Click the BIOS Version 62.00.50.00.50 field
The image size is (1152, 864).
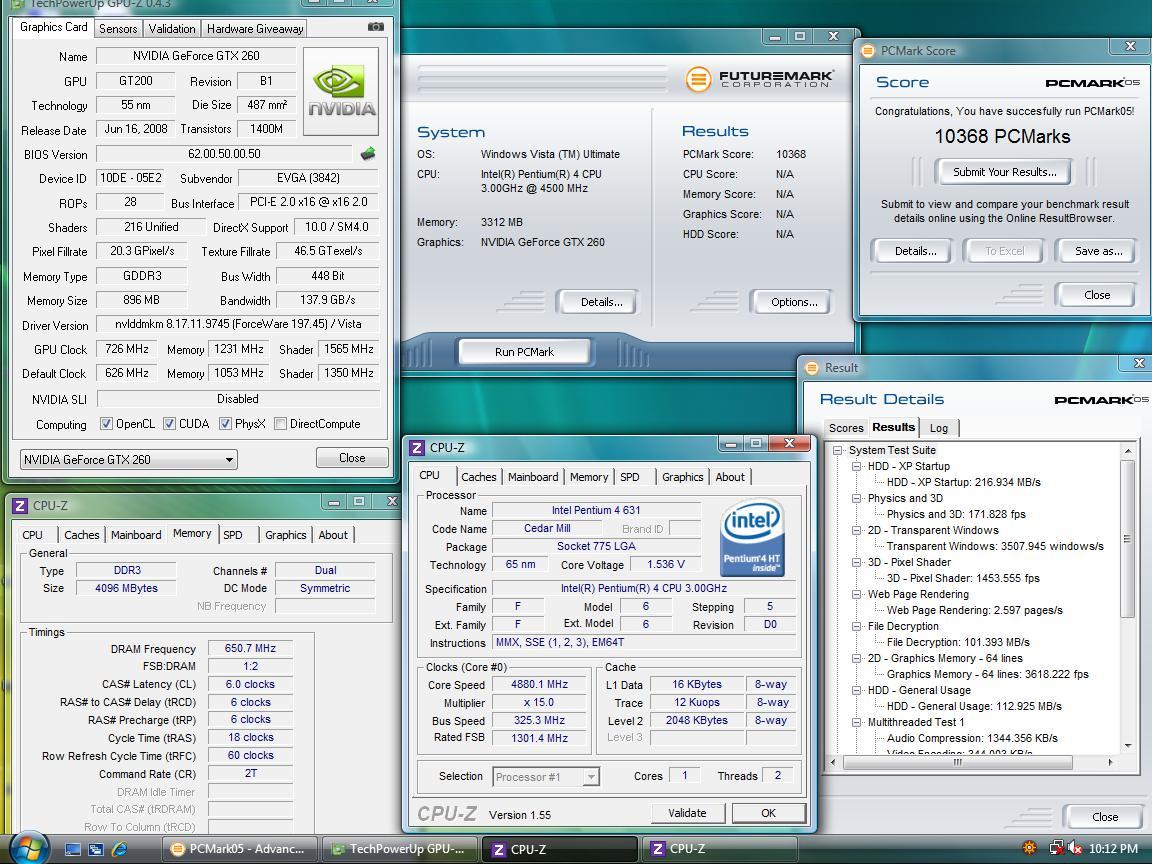tap(224, 154)
